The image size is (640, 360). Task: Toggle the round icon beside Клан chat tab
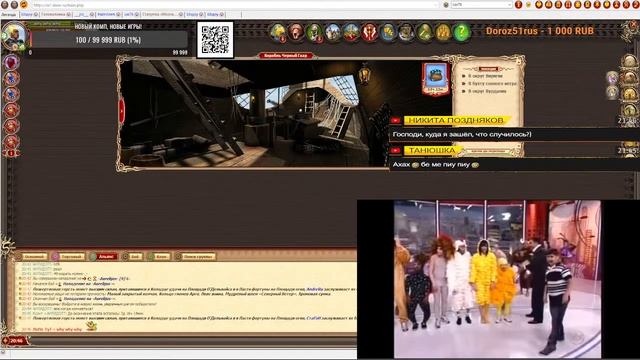[x=151, y=256]
